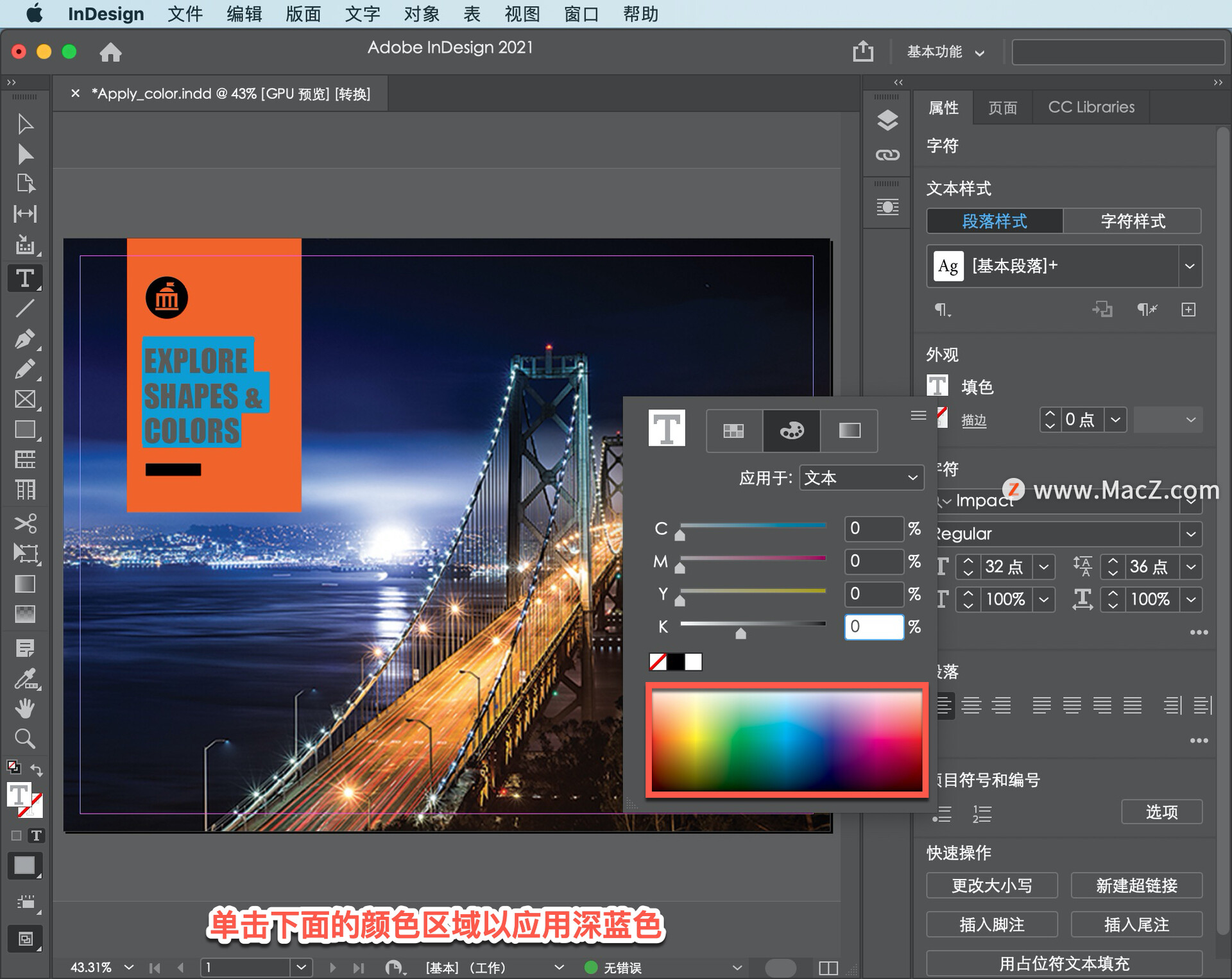Open the [基本段落]+ style dropdown
This screenshot has height=979, width=1232.
[1189, 266]
